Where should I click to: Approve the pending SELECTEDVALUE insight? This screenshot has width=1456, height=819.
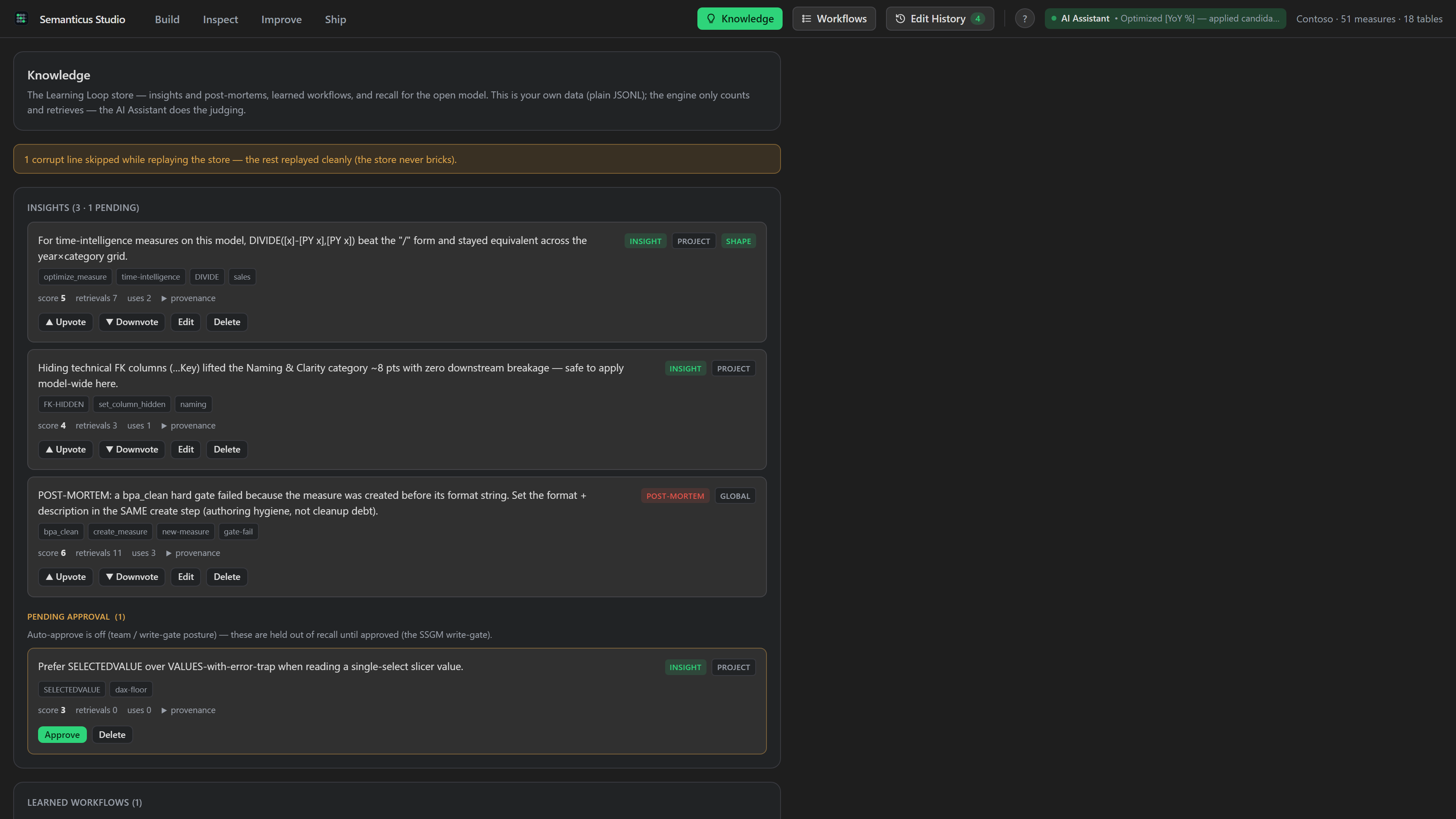coord(62,735)
